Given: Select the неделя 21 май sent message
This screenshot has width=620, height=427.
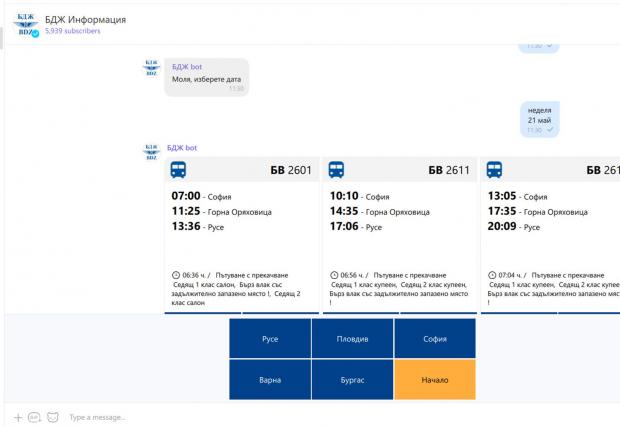Looking at the screenshot, I should 540,119.
